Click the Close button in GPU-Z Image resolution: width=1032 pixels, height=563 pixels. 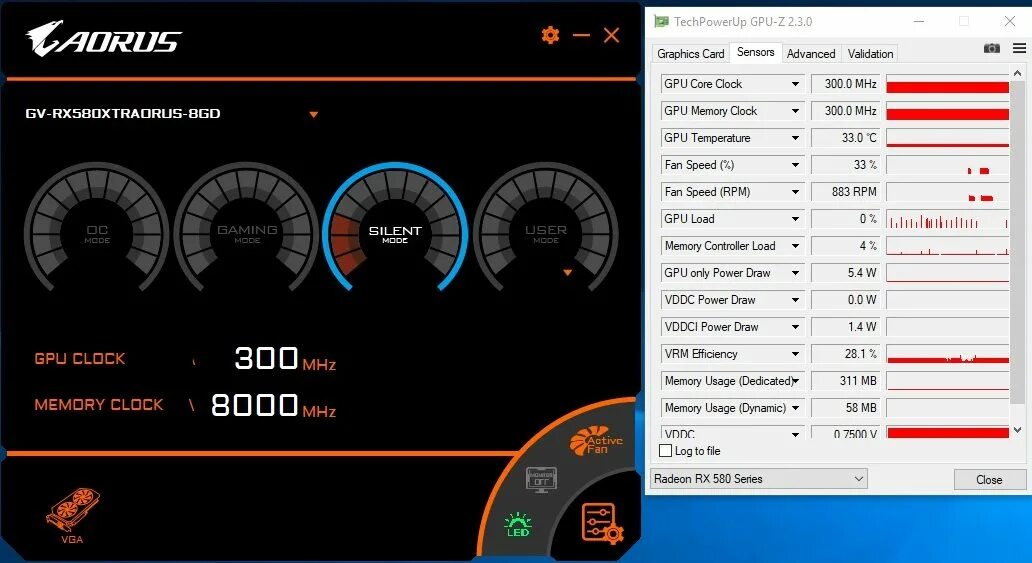989,479
